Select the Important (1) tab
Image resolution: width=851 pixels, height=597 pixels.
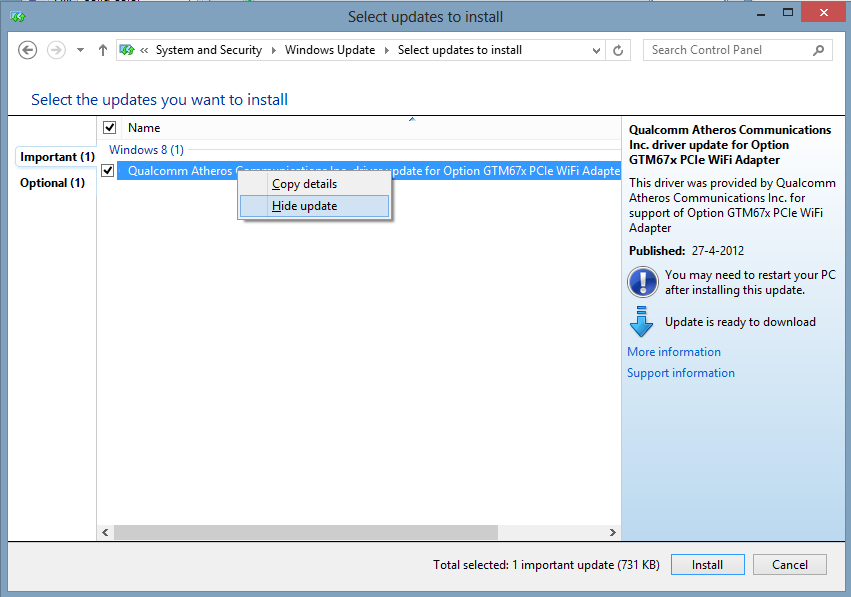[57, 157]
